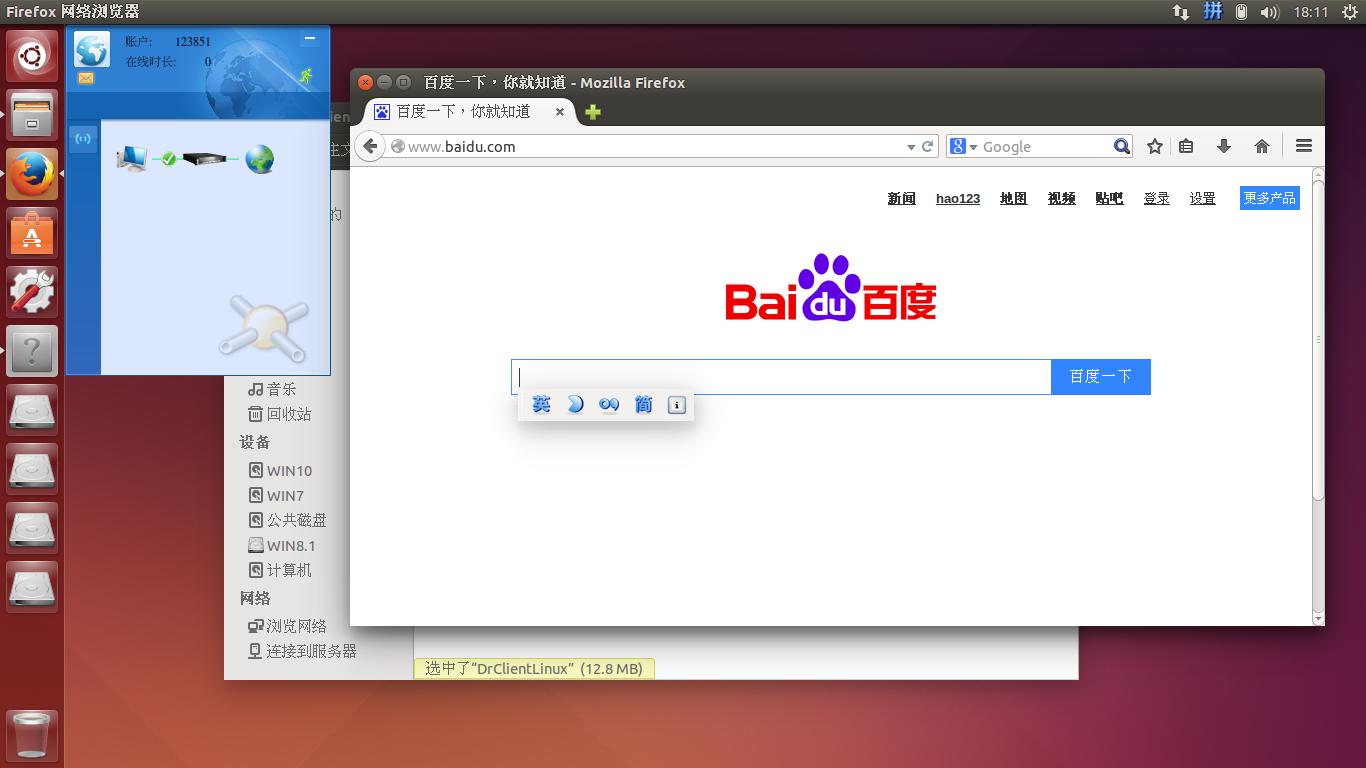The image size is (1366, 768).
Task: Open the 地图 link on Baidu
Action: click(x=1014, y=198)
